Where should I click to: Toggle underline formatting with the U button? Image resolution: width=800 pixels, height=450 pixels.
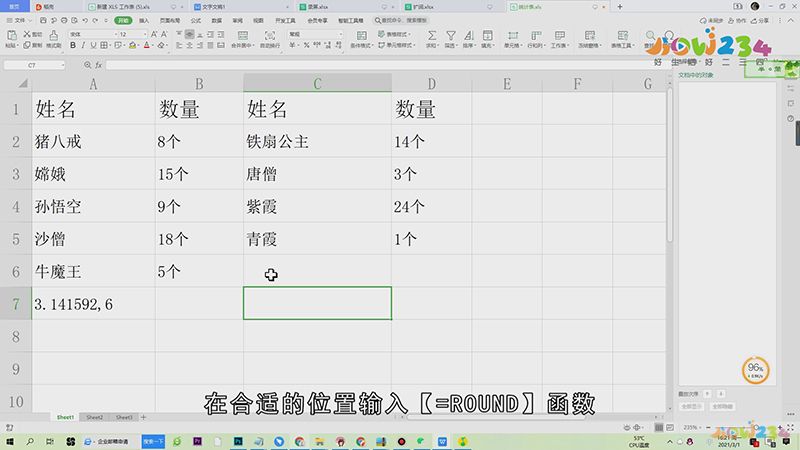click(x=93, y=45)
